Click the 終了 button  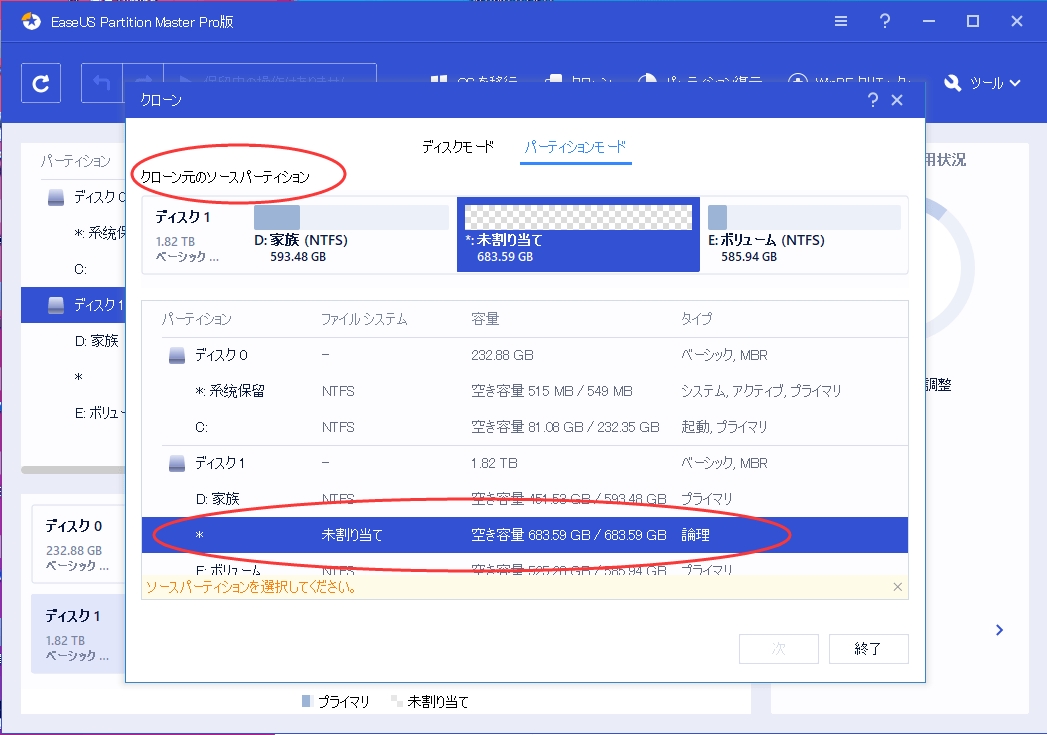(868, 649)
